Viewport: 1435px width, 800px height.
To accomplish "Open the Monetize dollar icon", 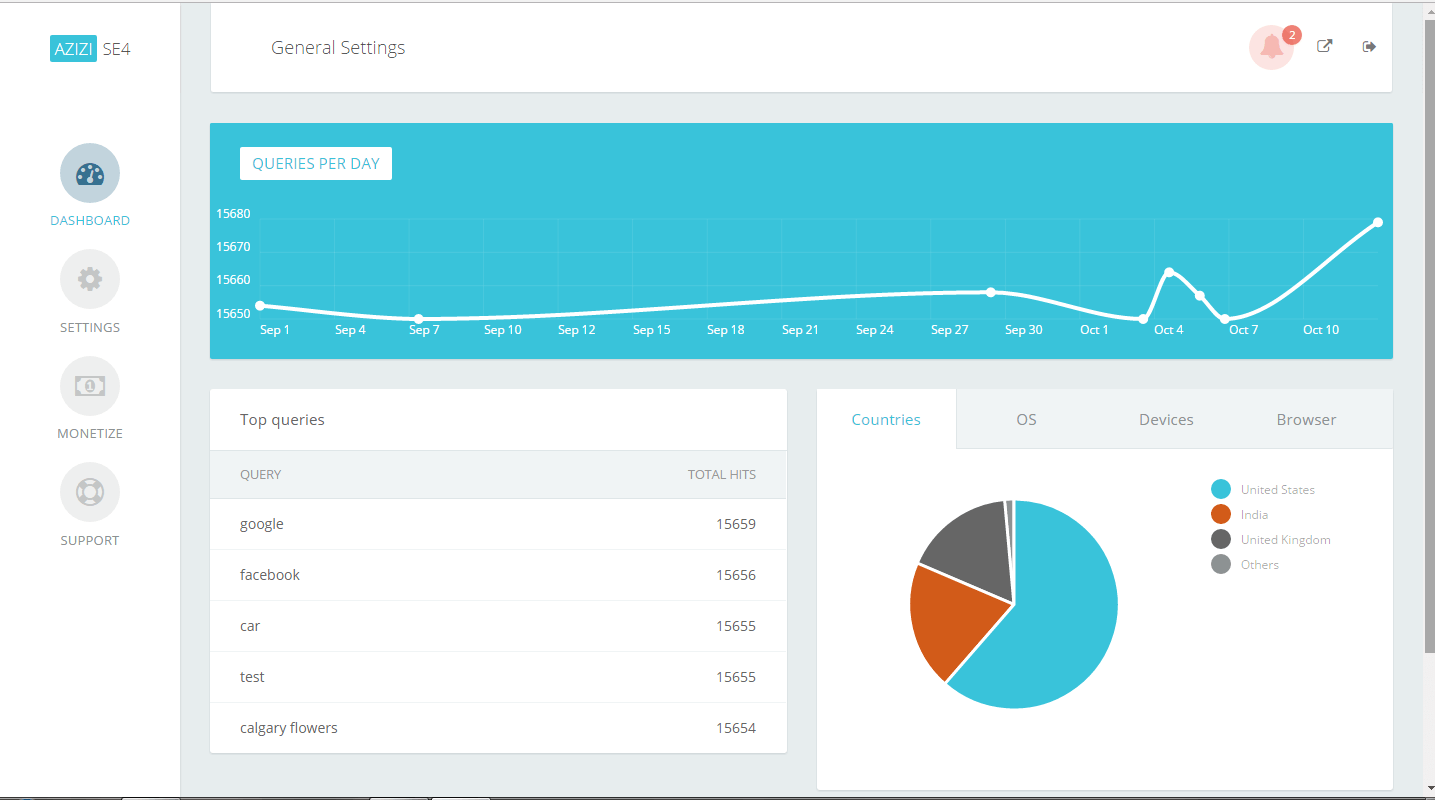I will pos(89,386).
